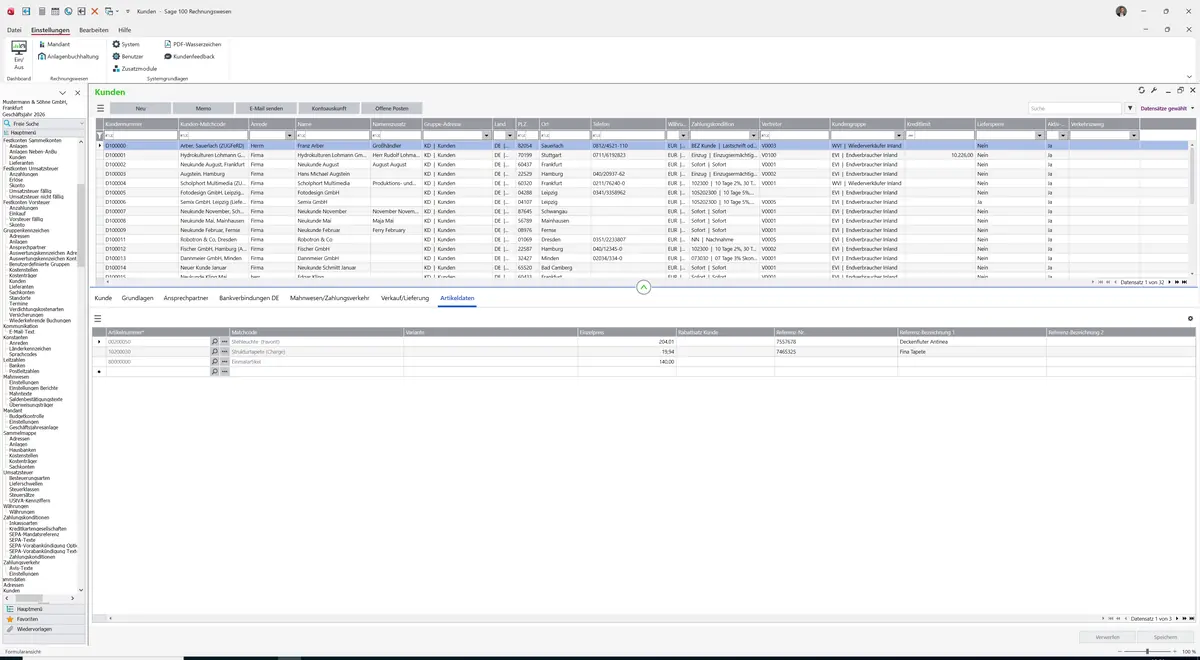Open Zahlungskondition filter dropdown

point(755,135)
